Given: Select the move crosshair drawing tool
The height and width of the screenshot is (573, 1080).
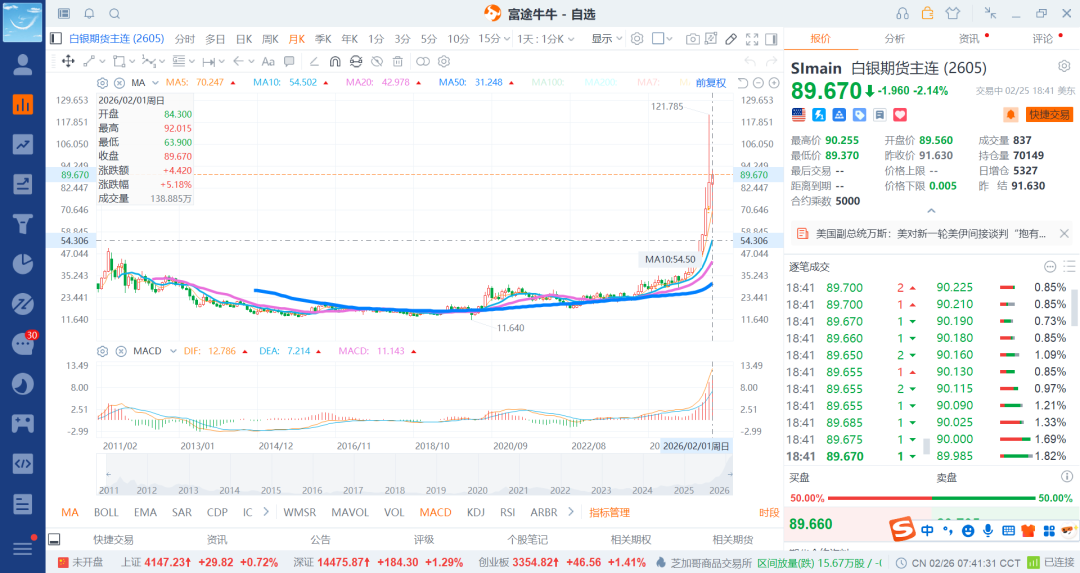Looking at the screenshot, I should pyautogui.click(x=68, y=61).
